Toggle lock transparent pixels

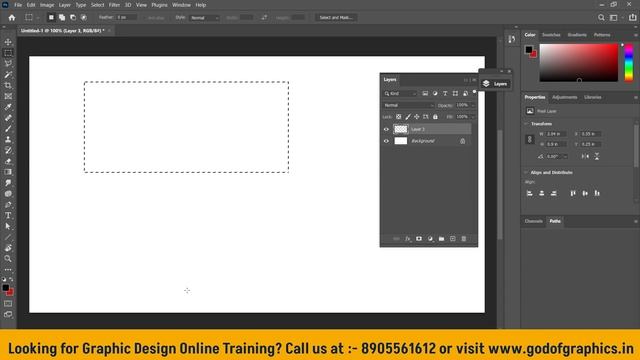[398, 117]
